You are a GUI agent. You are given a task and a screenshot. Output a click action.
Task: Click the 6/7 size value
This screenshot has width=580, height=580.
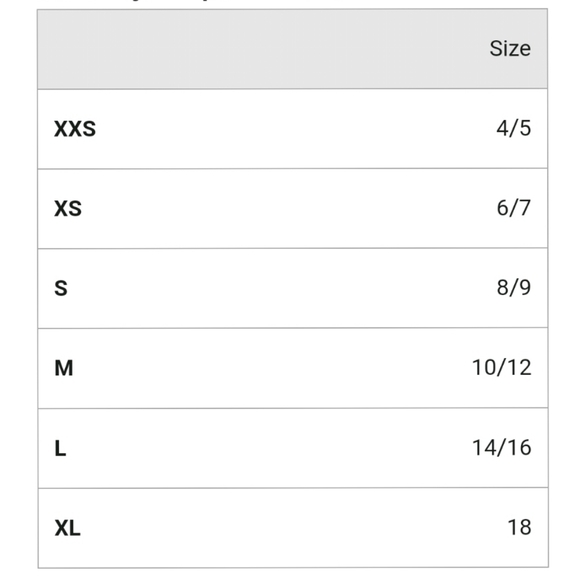[514, 208]
